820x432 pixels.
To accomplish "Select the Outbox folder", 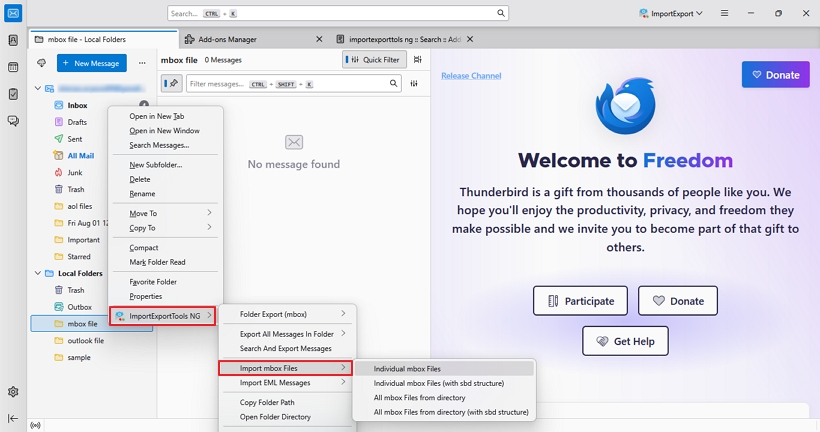I will [x=79, y=307].
